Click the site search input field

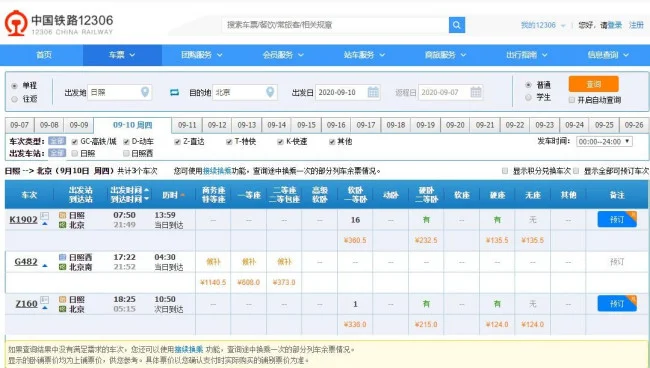pos(335,25)
